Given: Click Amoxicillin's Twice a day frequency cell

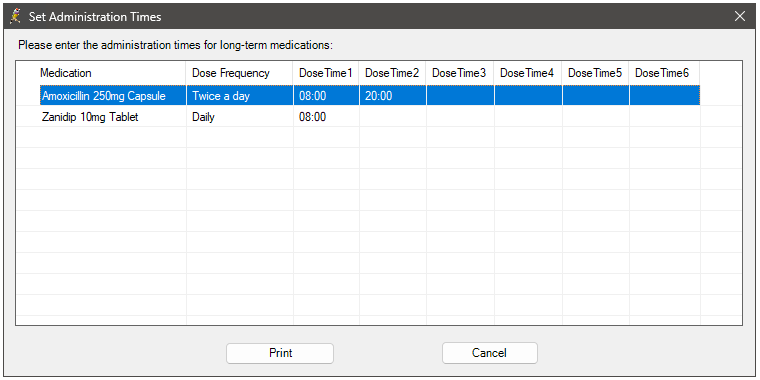Looking at the screenshot, I should pos(239,96).
